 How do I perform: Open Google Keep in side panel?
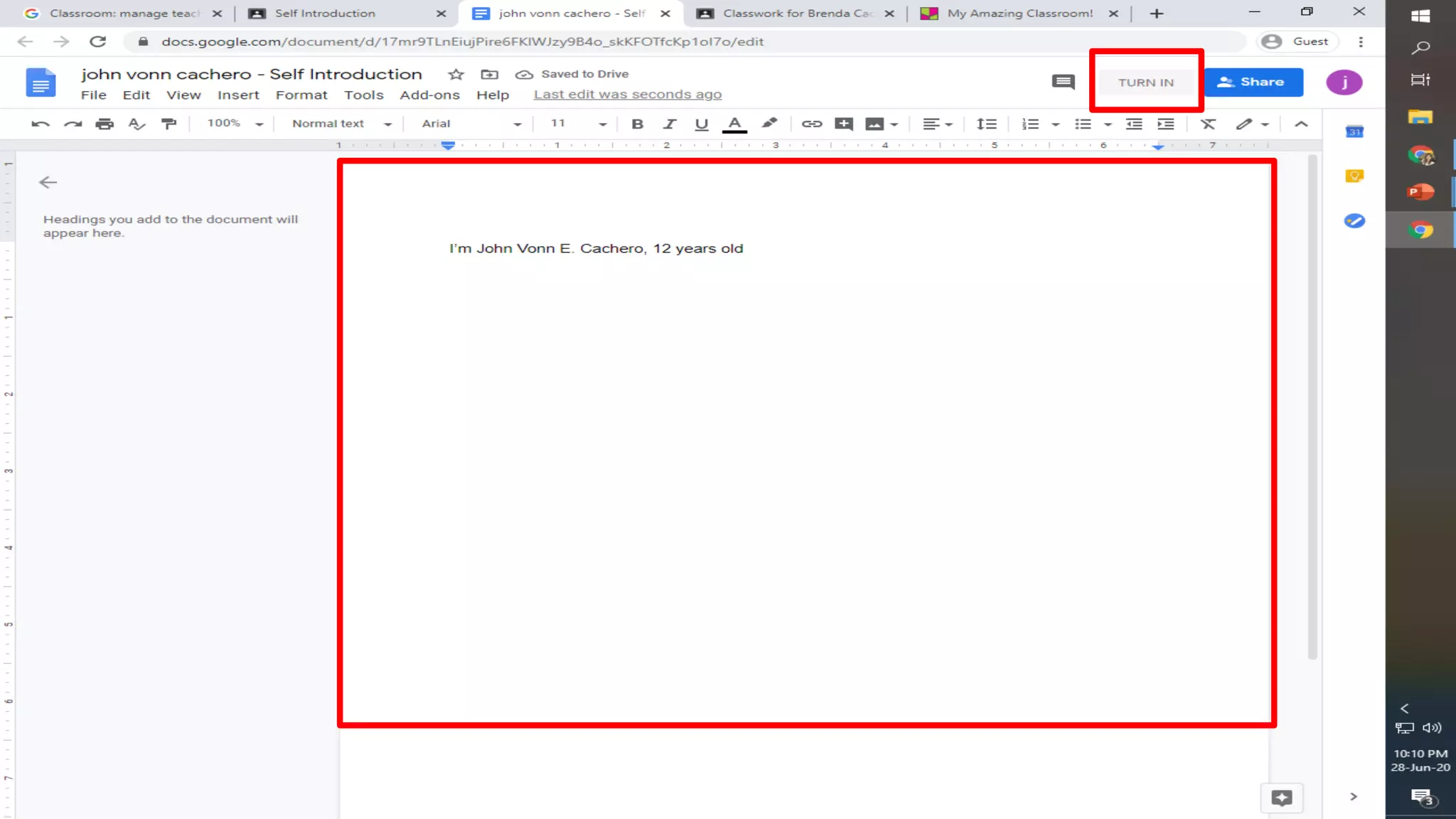pos(1354,176)
